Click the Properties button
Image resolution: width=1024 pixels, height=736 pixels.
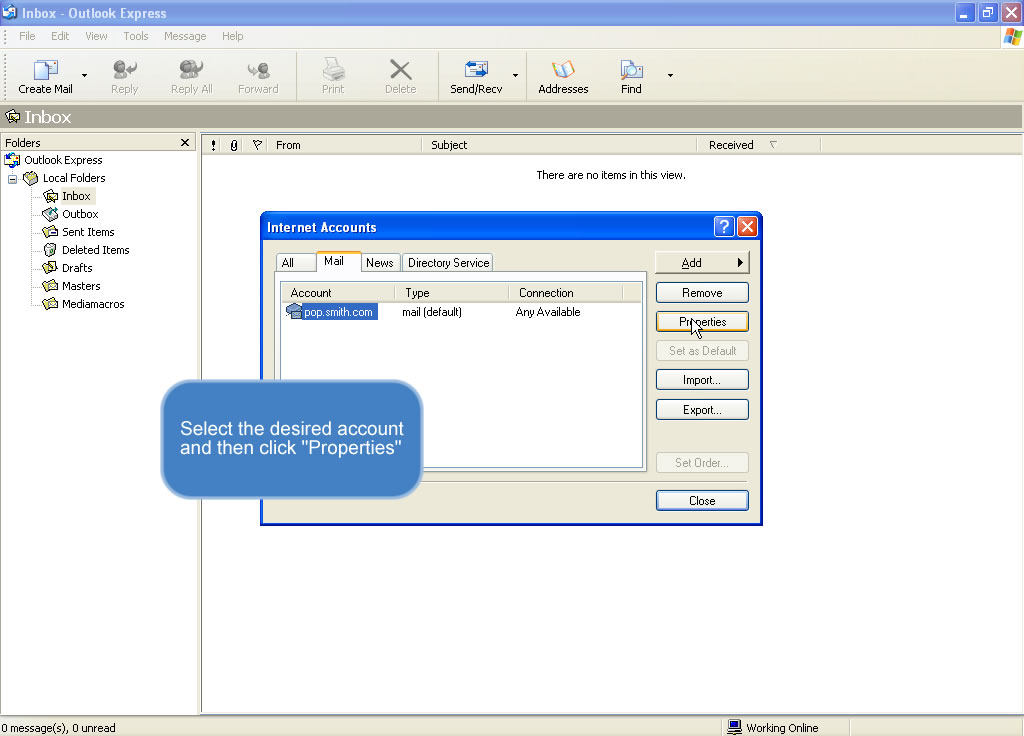[x=702, y=322]
